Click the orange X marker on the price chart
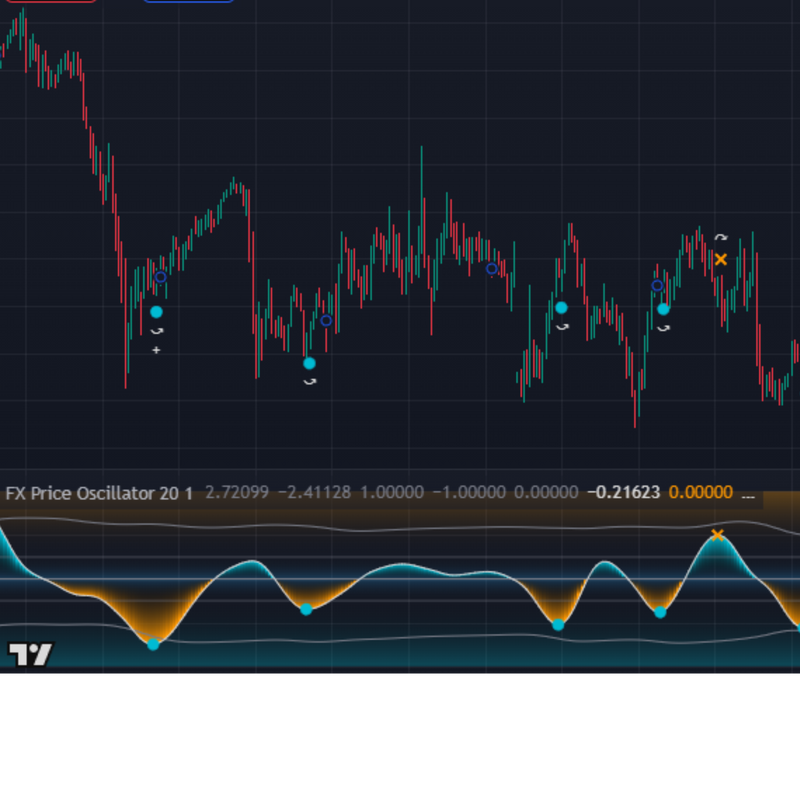800x800 pixels. [x=721, y=260]
